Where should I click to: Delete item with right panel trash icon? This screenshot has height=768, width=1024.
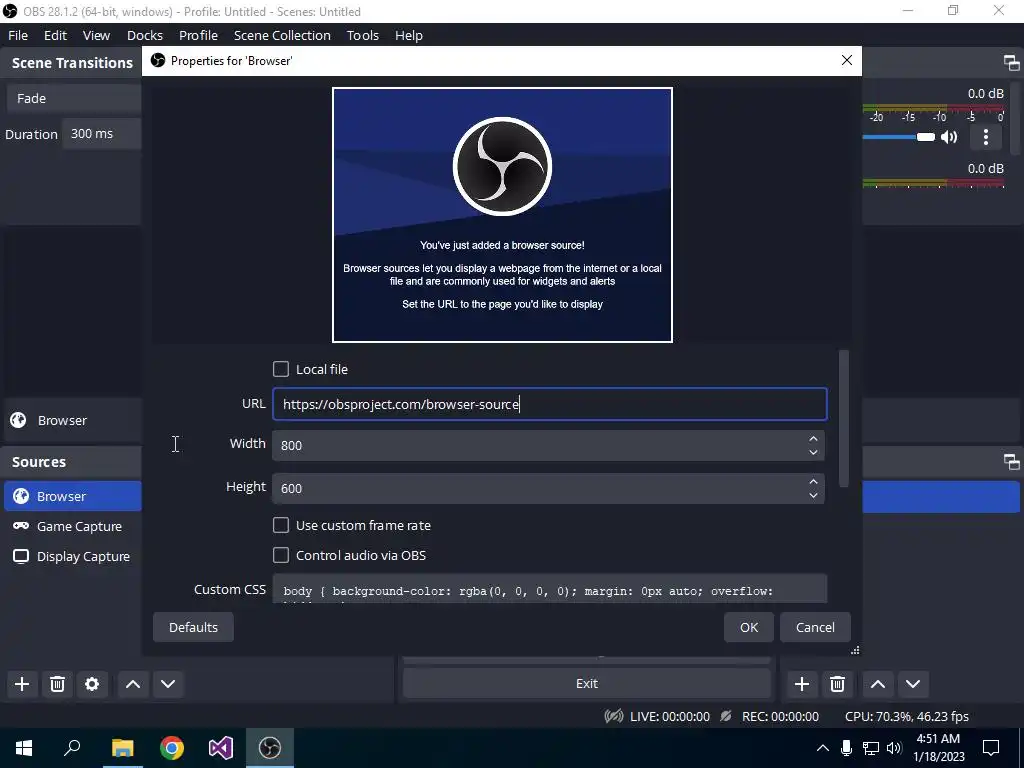tap(837, 684)
